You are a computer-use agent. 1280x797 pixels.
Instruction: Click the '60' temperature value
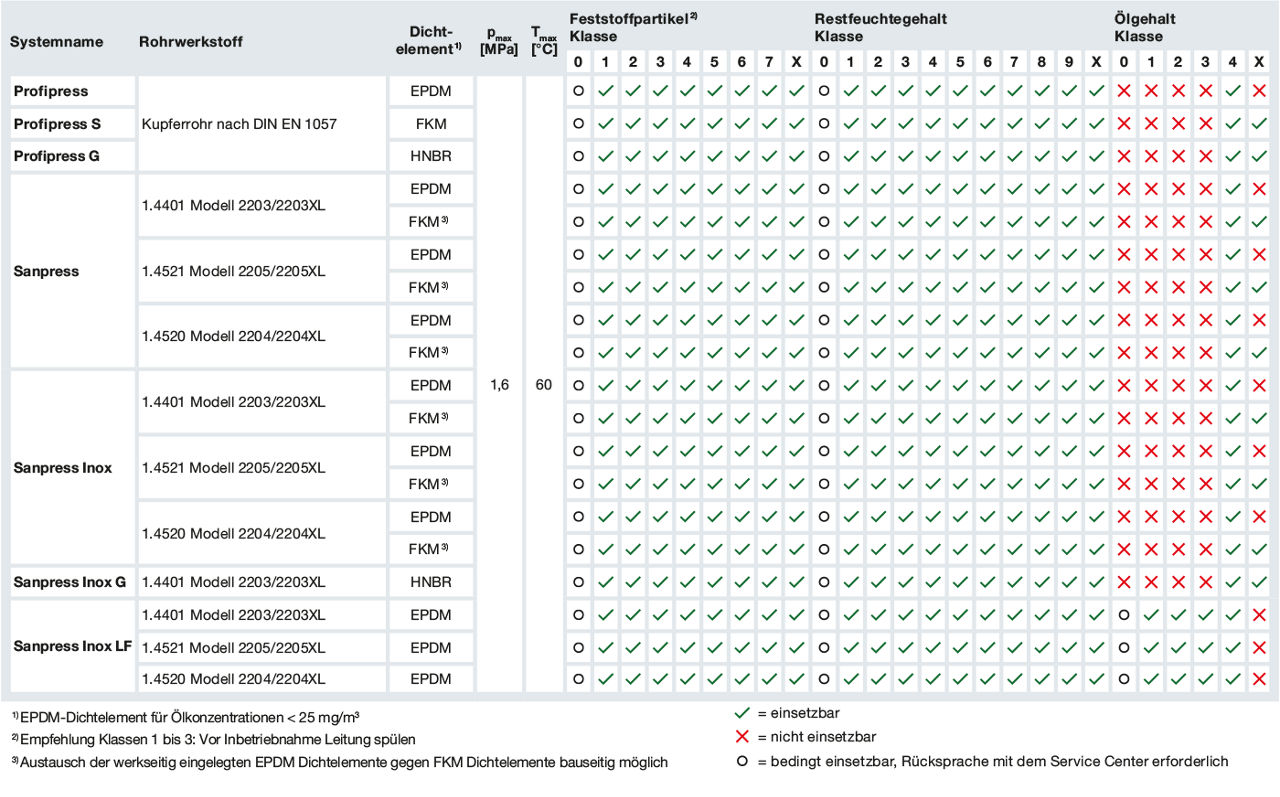pyautogui.click(x=544, y=385)
